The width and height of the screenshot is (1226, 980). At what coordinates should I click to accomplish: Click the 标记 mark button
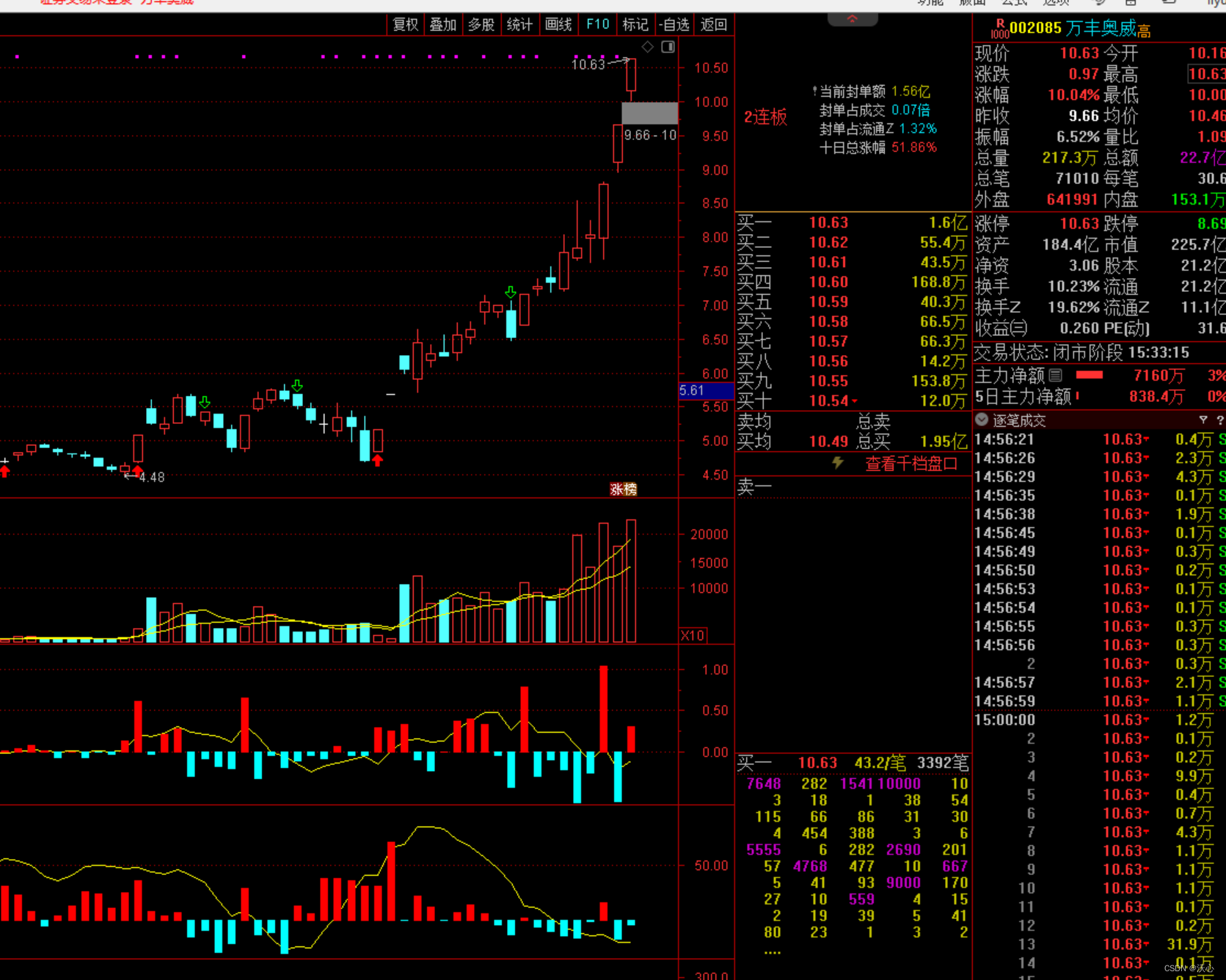click(x=635, y=24)
